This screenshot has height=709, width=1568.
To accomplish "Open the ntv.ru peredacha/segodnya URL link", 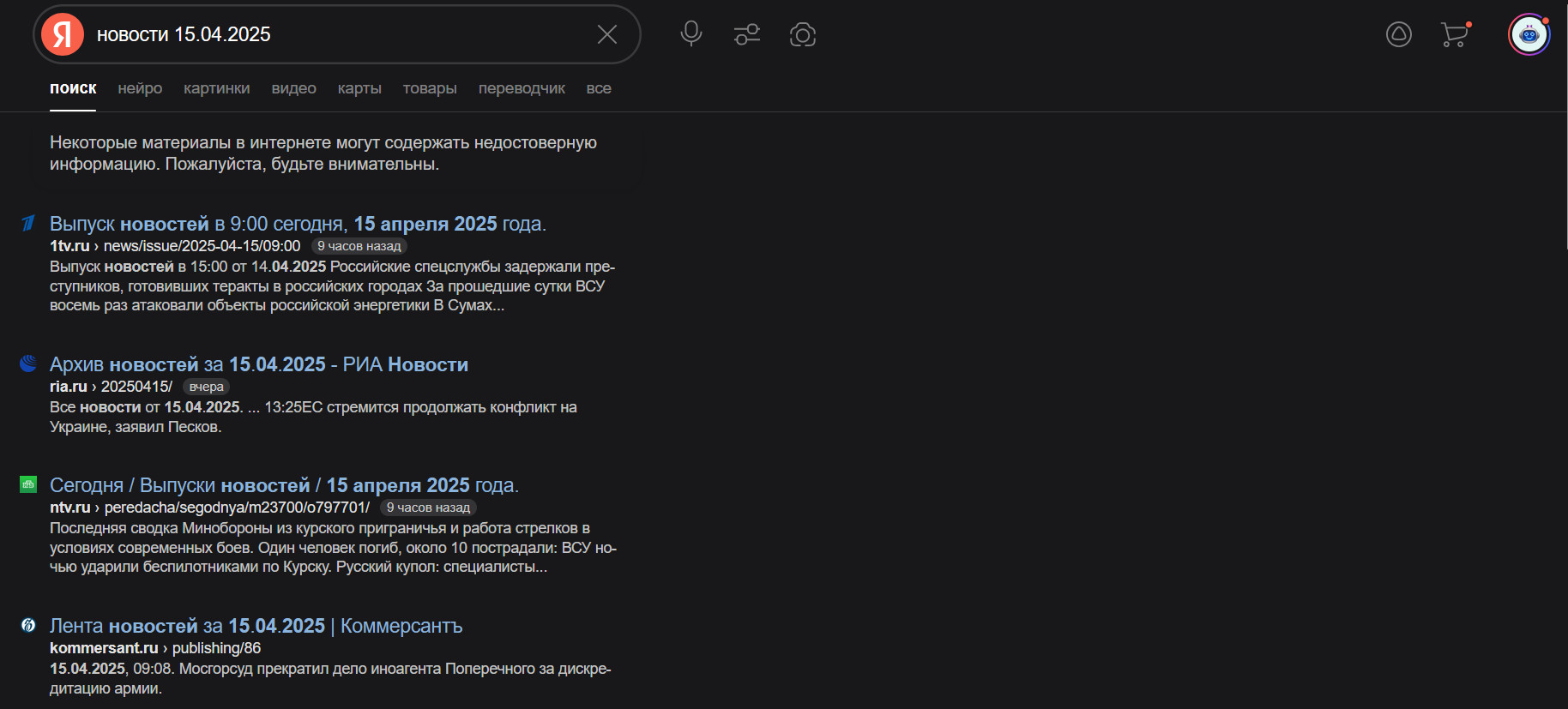I will pos(209,508).
